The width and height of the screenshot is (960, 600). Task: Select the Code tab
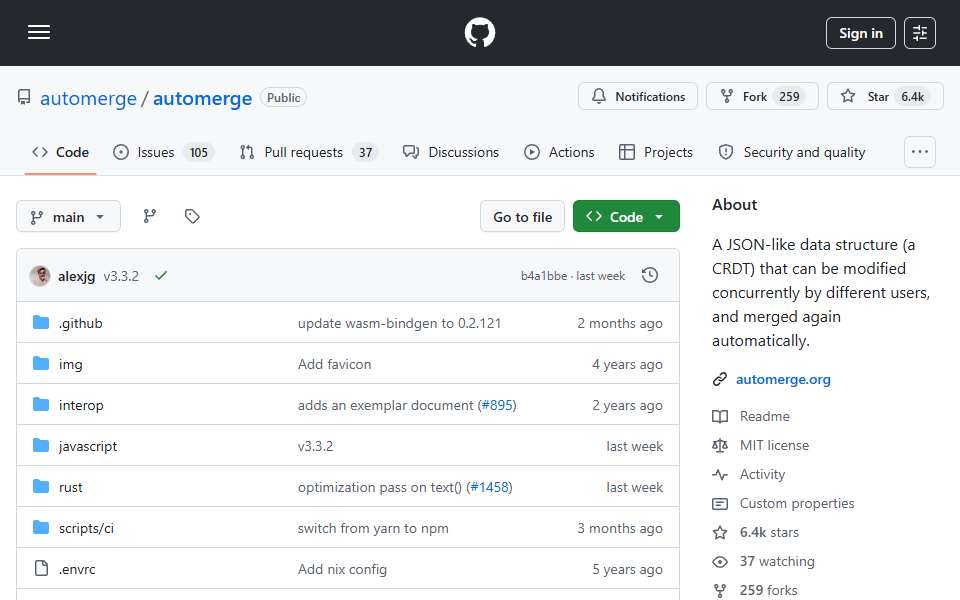tap(60, 152)
